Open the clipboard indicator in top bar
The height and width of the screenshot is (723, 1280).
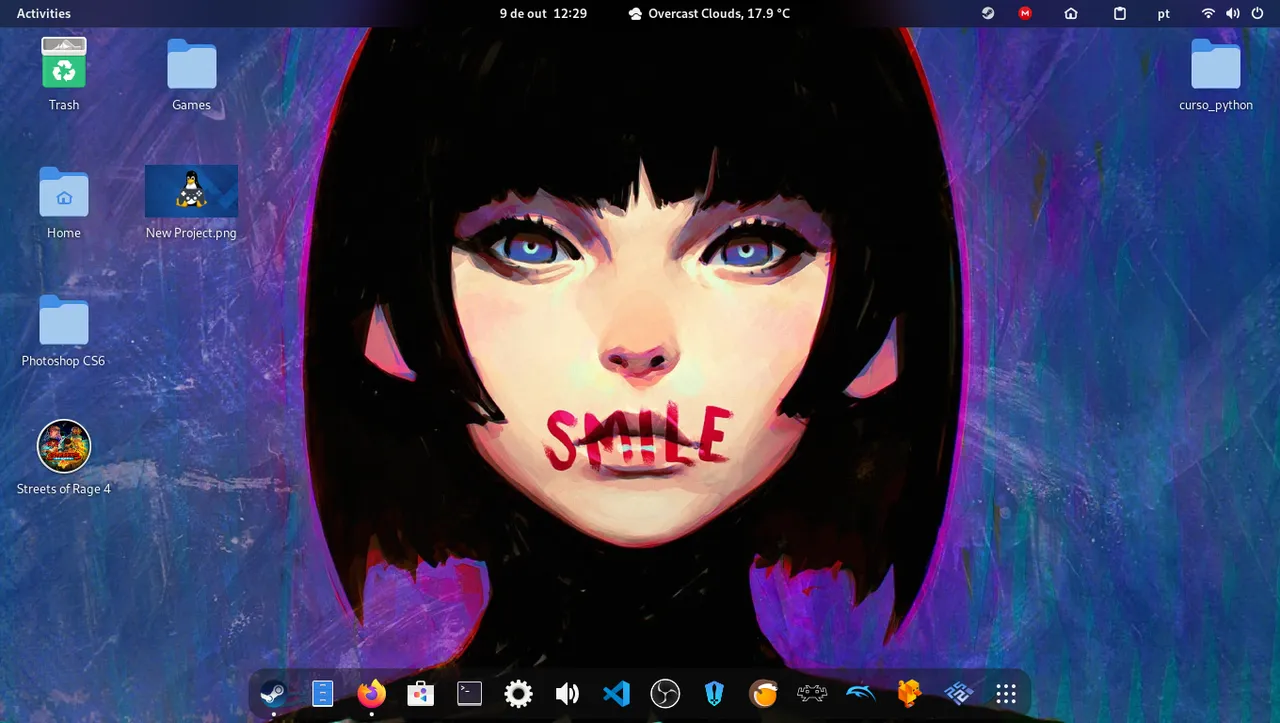pyautogui.click(x=1120, y=14)
